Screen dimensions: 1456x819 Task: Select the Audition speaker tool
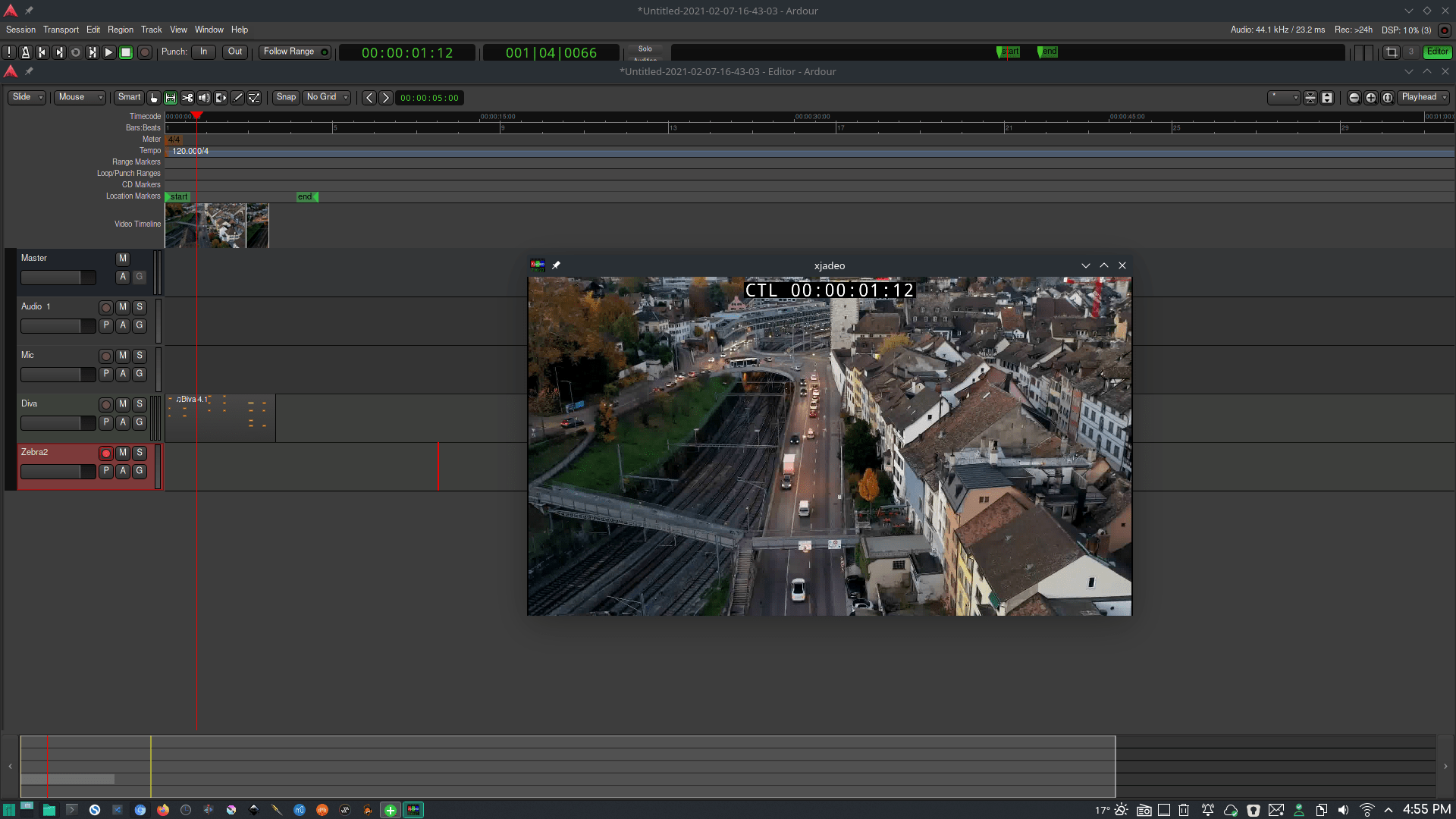pyautogui.click(x=204, y=98)
